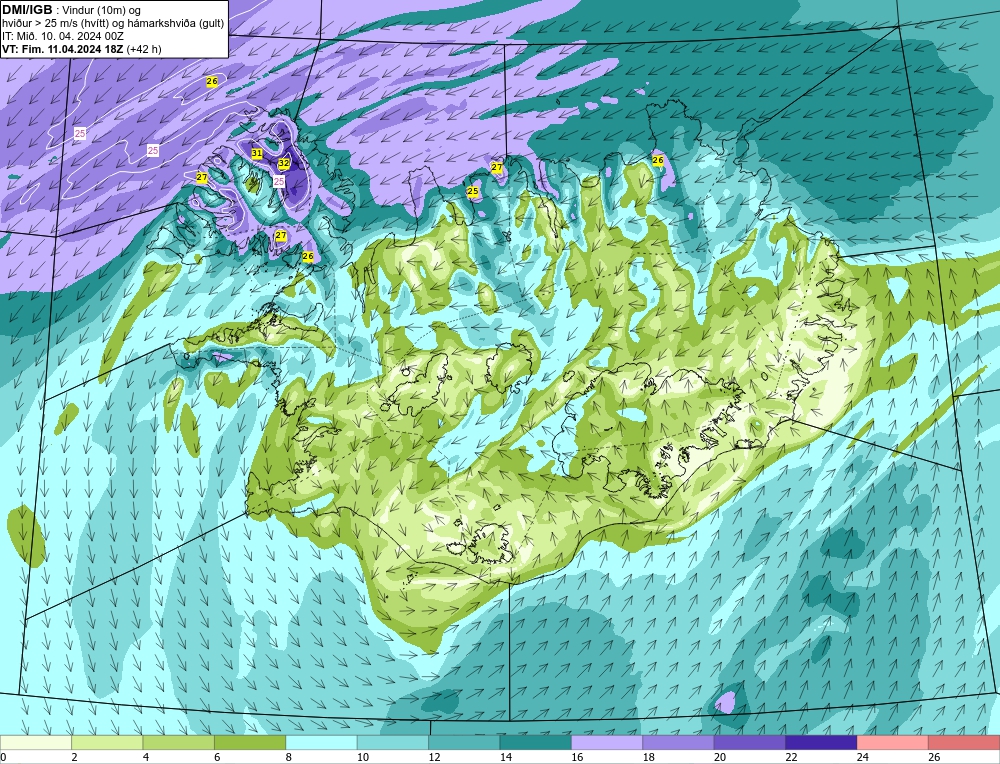Click the legend scale number '16'
1000x764 pixels.
click(577, 757)
